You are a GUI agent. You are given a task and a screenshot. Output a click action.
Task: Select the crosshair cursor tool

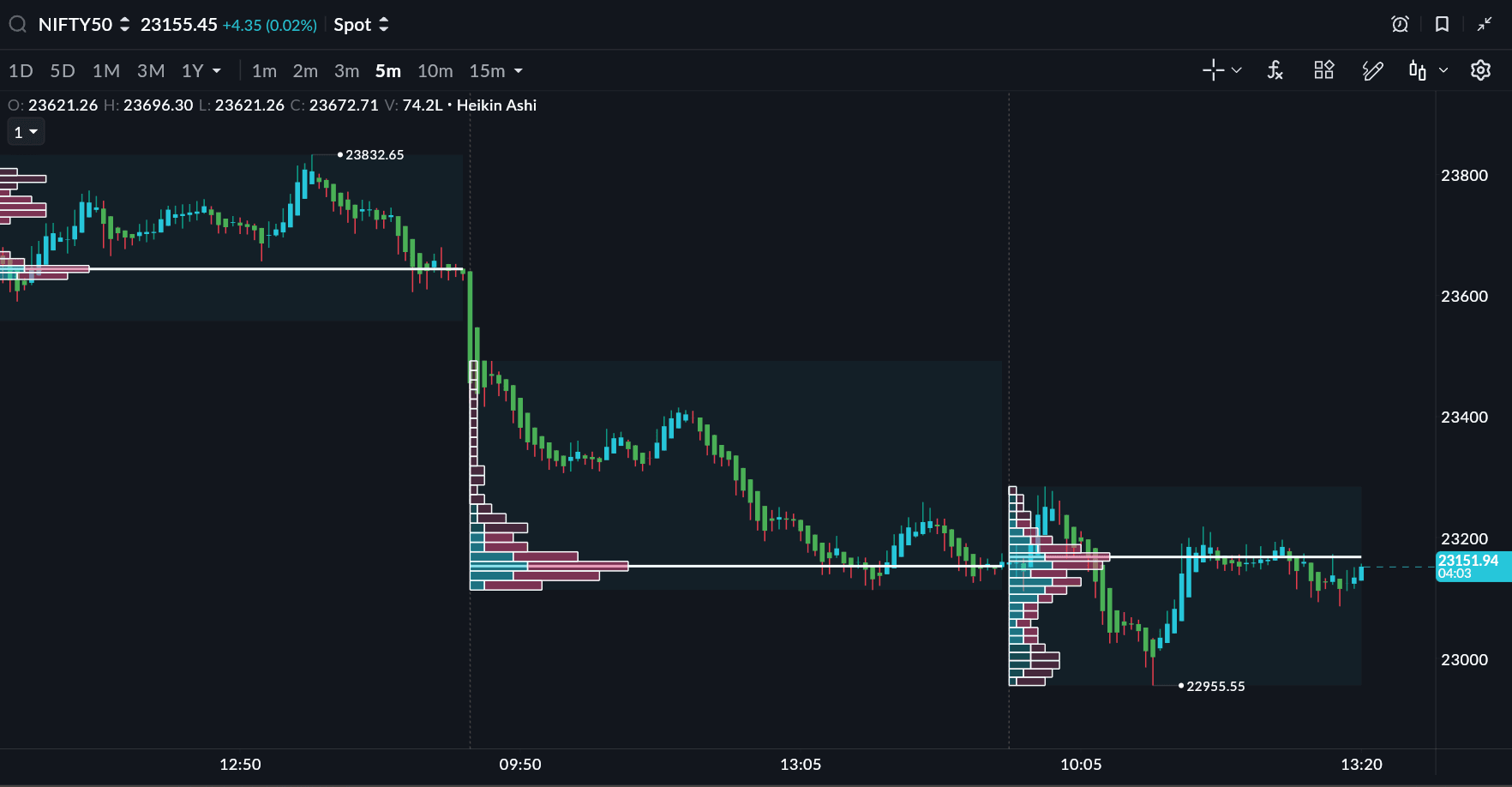[1213, 70]
